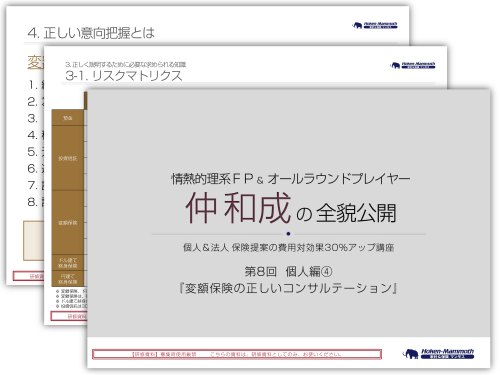Click the red notice box on middle slide

click(69, 316)
